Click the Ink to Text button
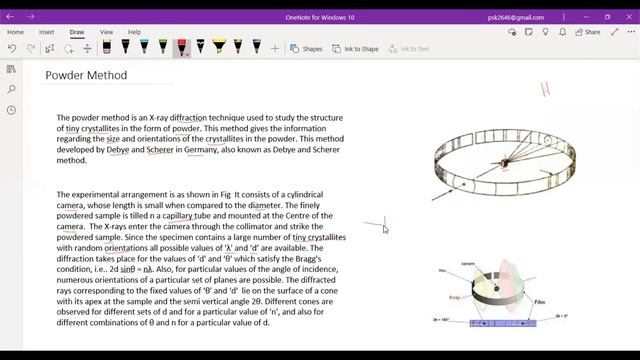 point(409,49)
